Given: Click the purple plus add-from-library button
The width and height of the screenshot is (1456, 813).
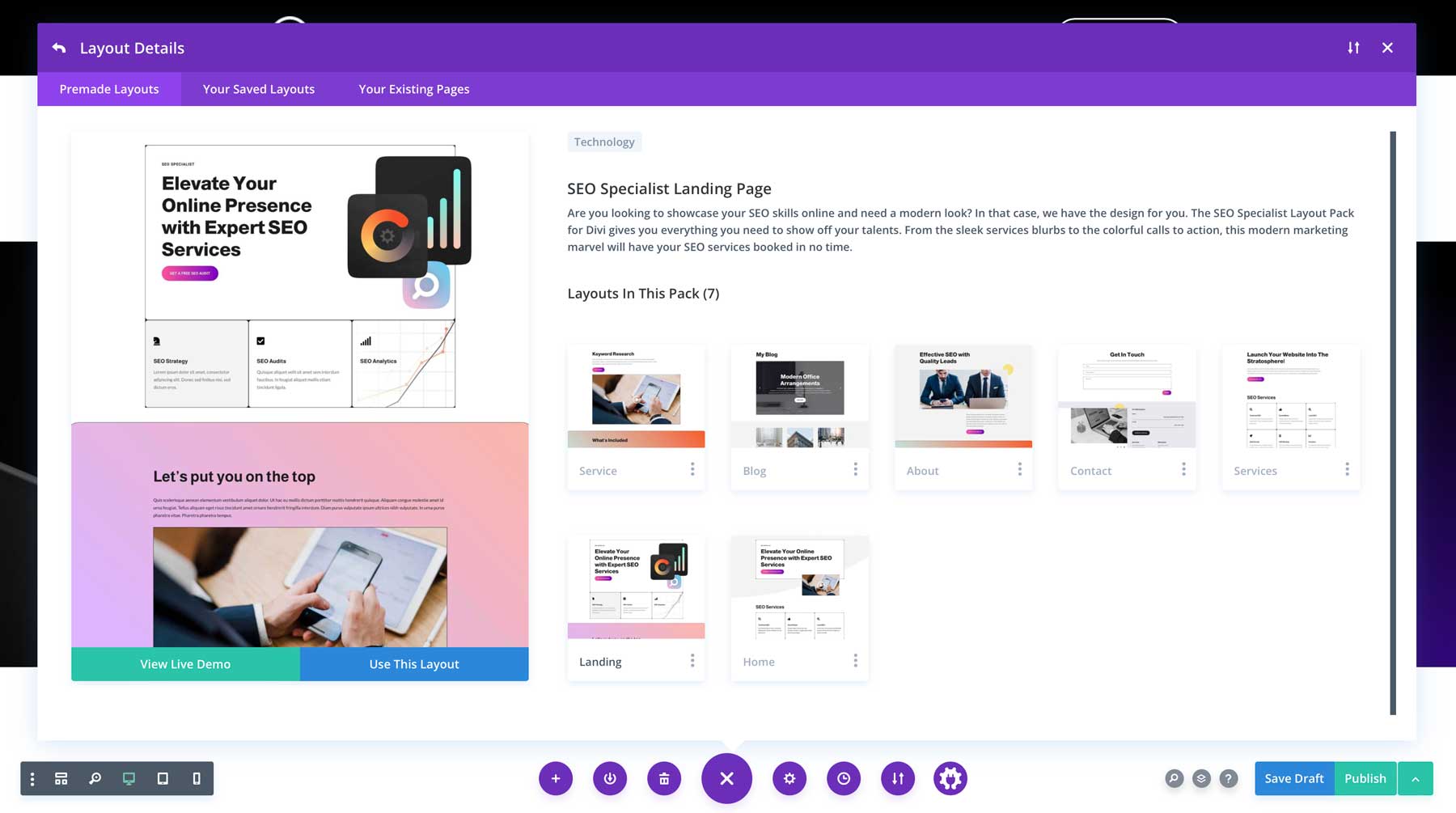Looking at the screenshot, I should 556,778.
